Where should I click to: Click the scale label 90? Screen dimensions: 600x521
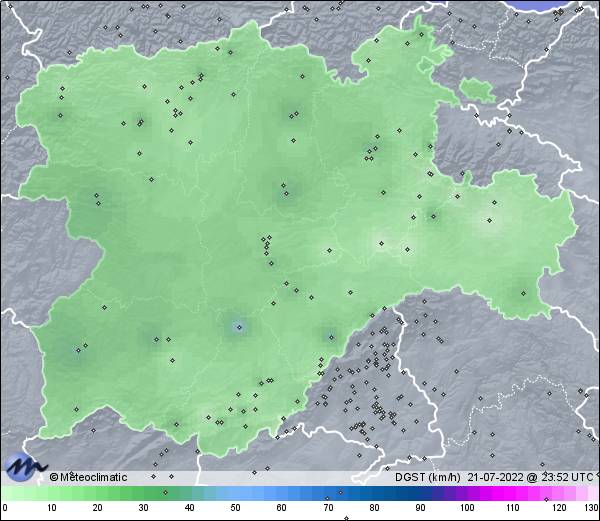click(420, 508)
